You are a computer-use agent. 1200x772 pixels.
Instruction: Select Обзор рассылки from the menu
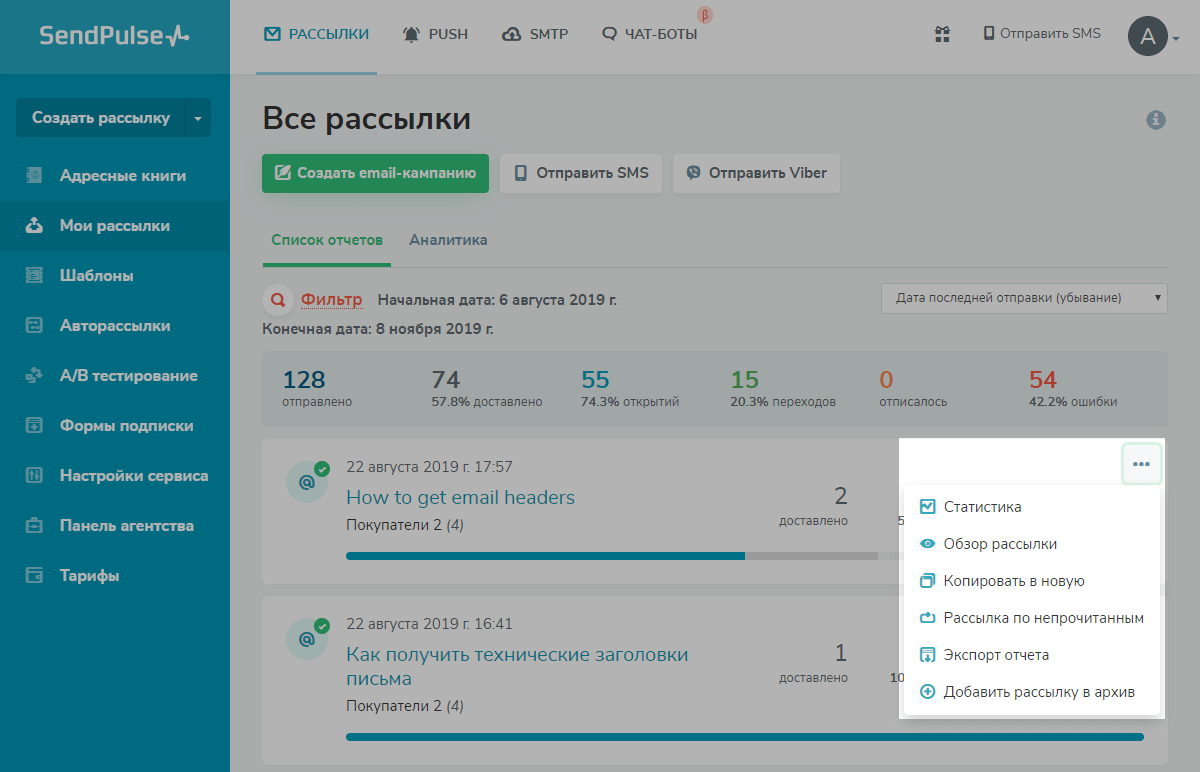click(x=1032, y=544)
